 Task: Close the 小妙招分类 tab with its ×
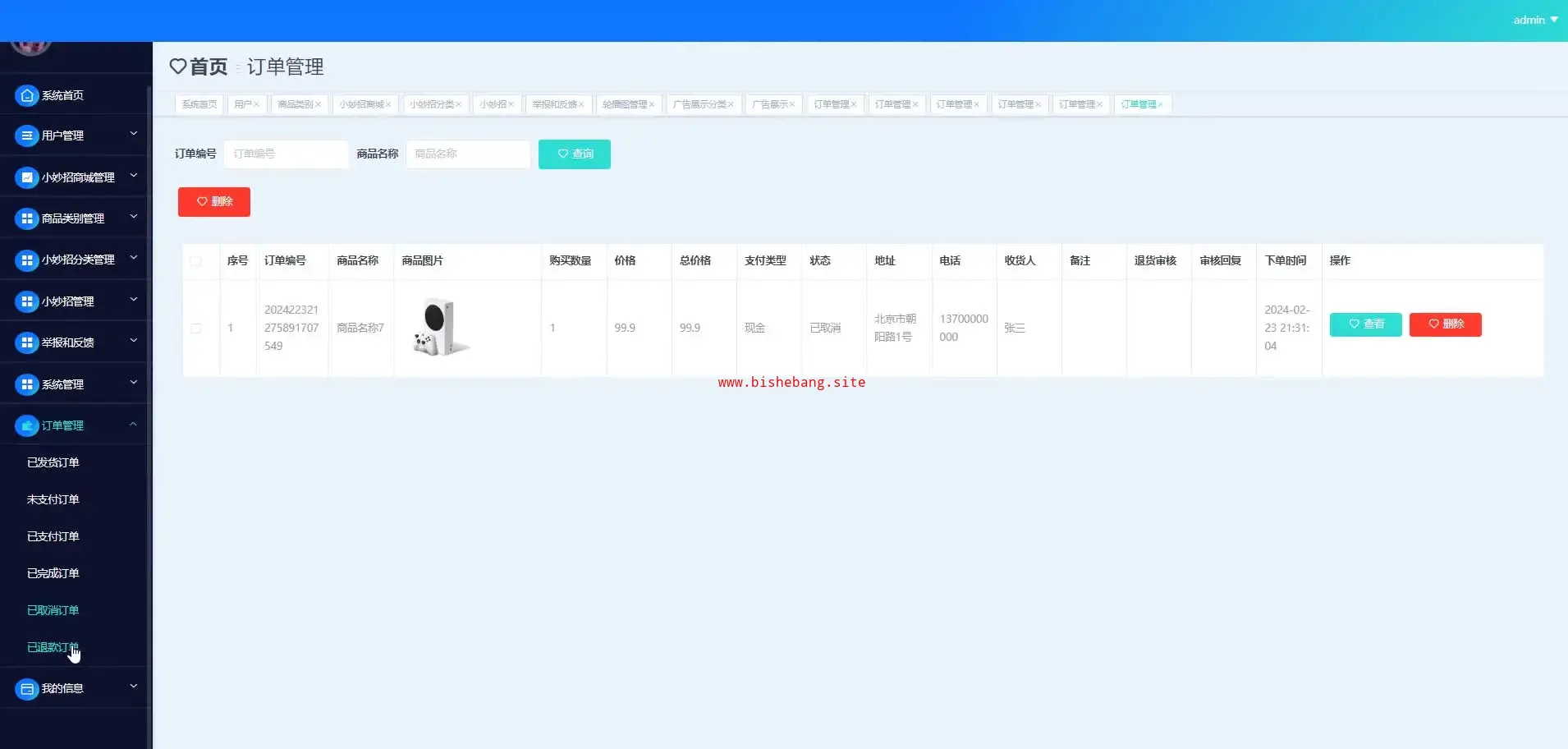click(458, 104)
